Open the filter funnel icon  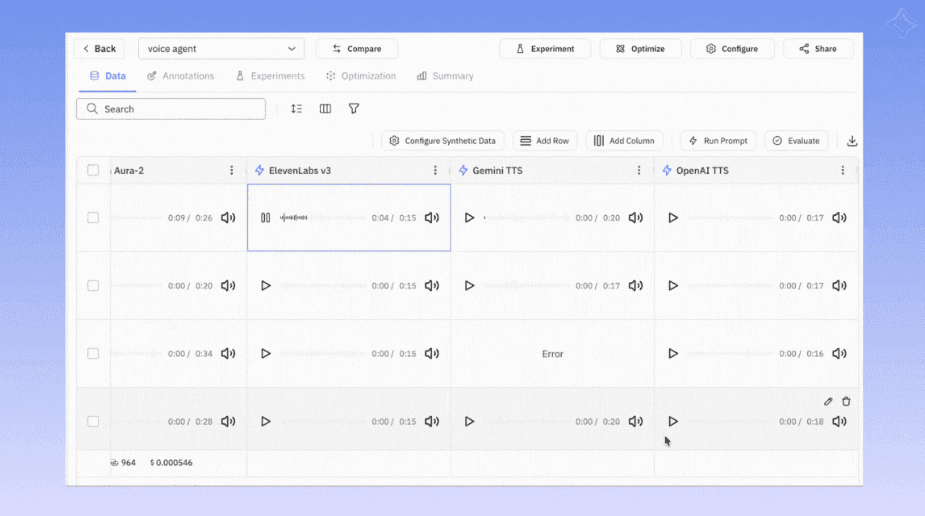click(x=353, y=109)
